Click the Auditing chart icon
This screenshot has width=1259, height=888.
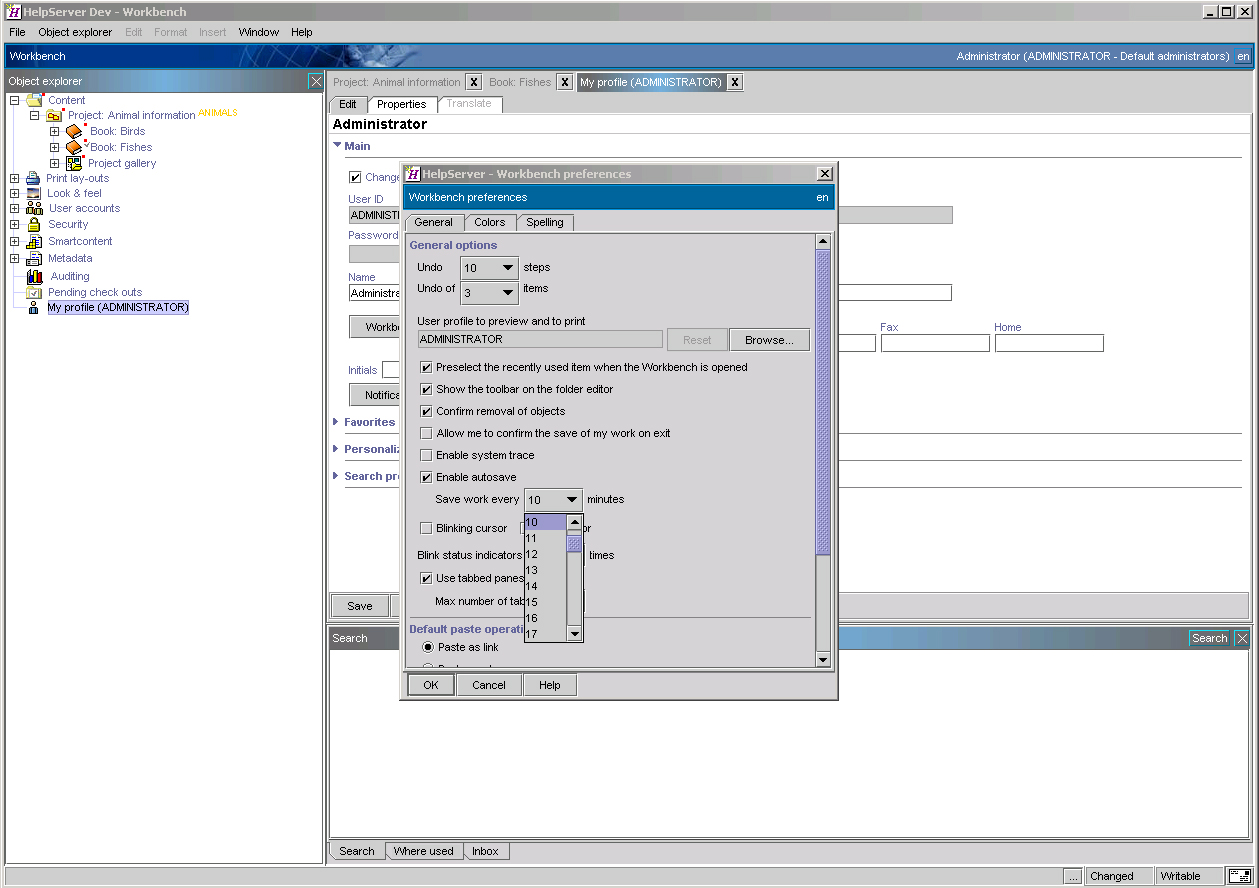(x=35, y=276)
